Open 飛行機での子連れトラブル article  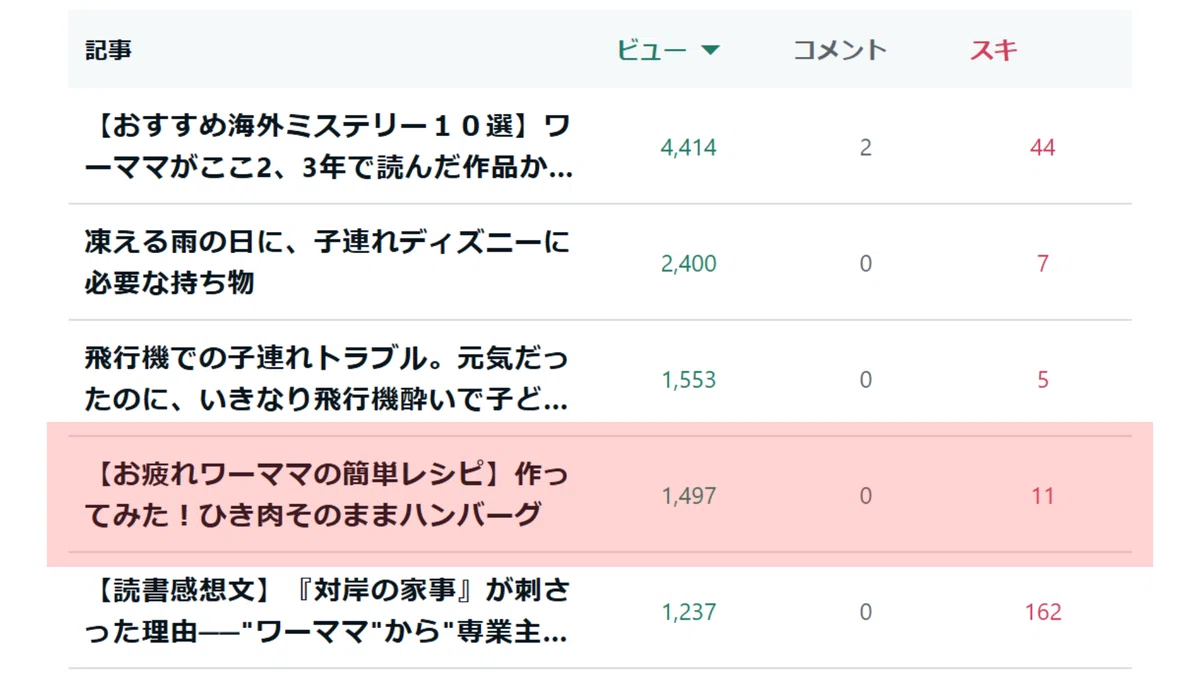[327, 379]
